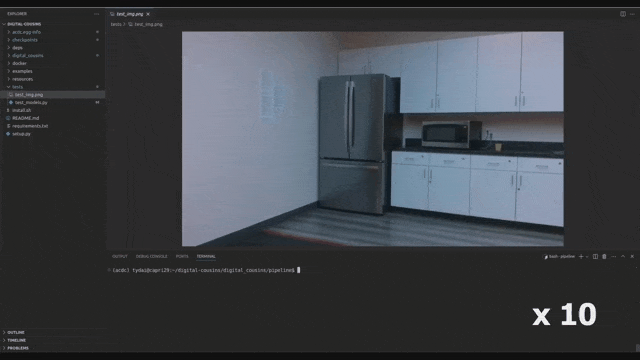Split the editor using top-right icon
Screen dimensions: 640x360
click(623, 14)
